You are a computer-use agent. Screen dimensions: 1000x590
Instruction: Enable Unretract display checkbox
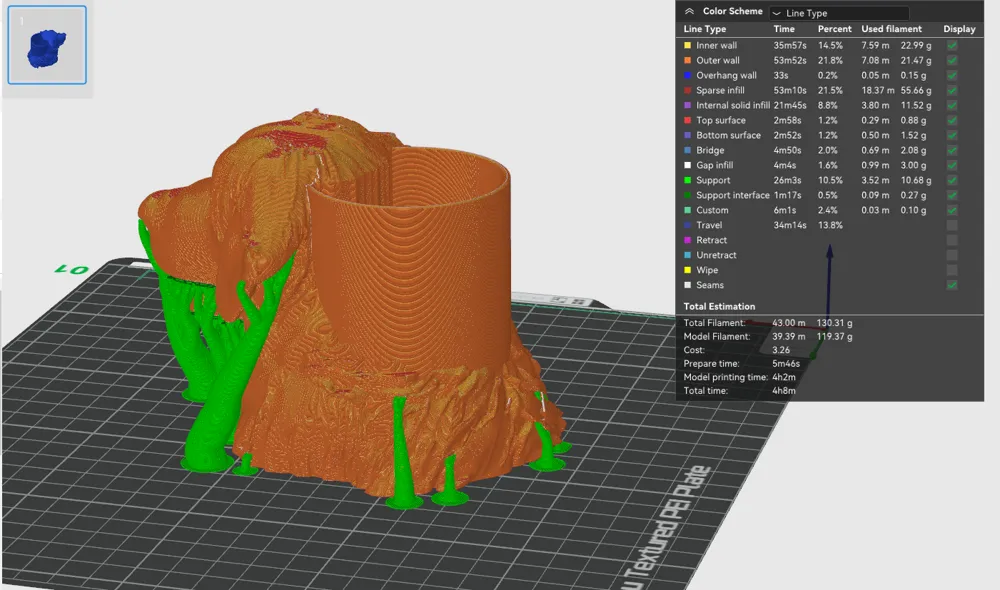pos(952,255)
